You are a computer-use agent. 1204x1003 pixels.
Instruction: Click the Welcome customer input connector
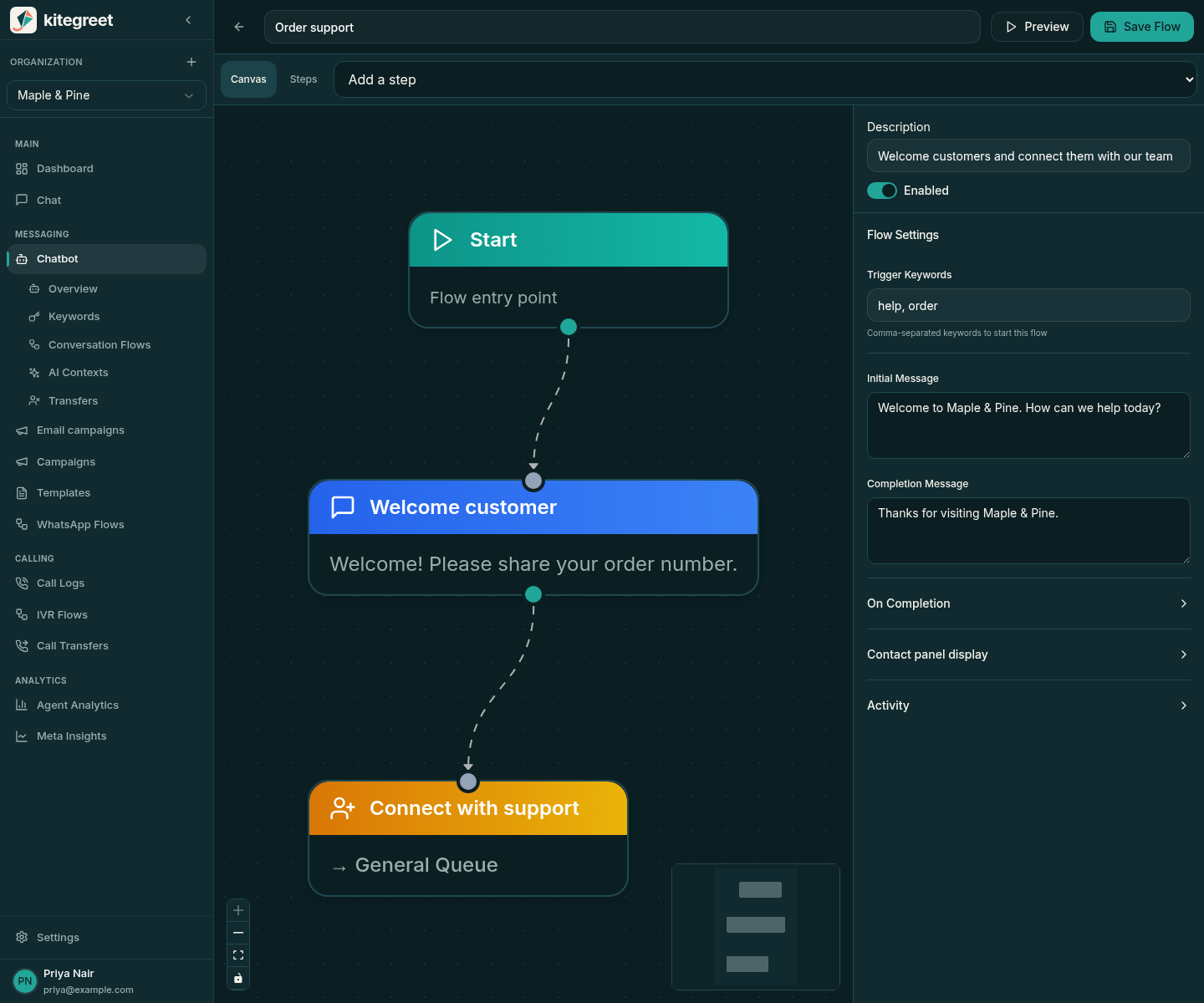pos(533,481)
